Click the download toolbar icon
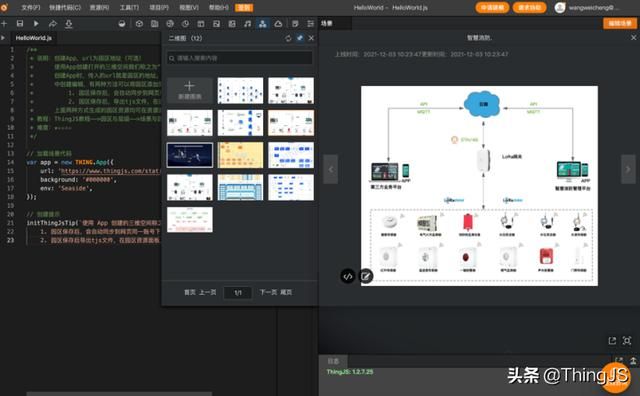The height and width of the screenshot is (396, 640). [69, 24]
